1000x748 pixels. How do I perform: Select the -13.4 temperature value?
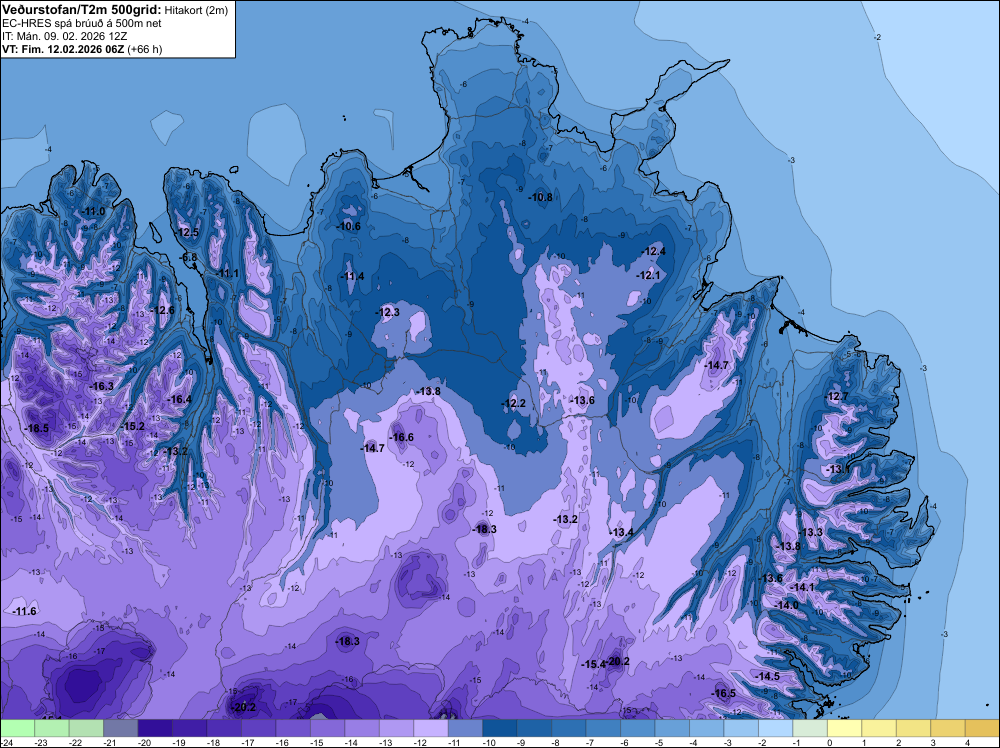coord(621,532)
